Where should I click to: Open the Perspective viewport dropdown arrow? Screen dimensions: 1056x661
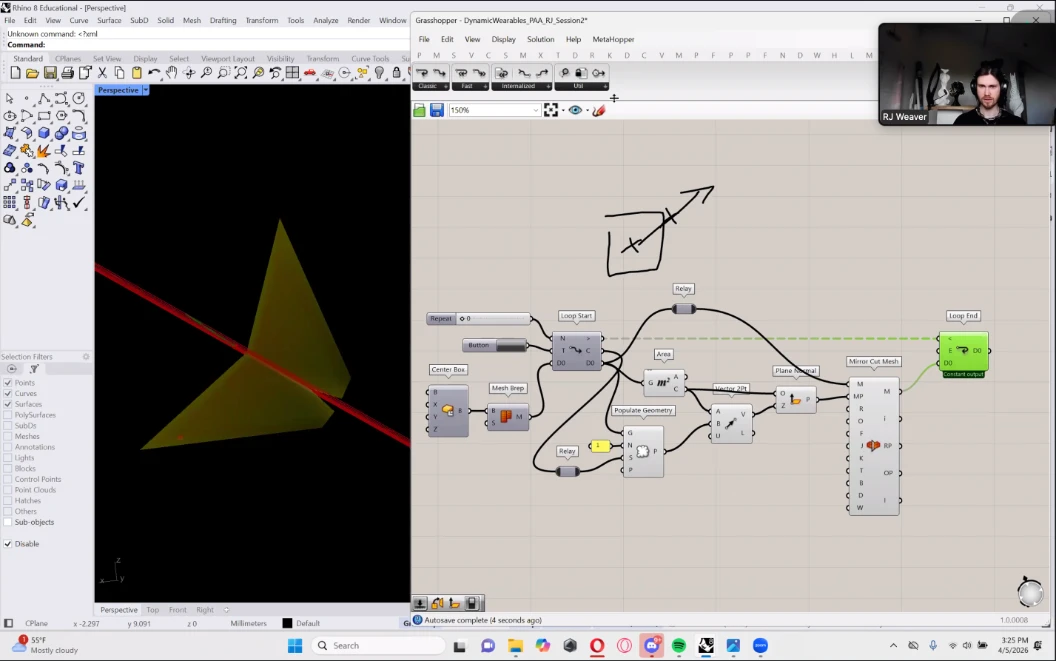tap(146, 90)
